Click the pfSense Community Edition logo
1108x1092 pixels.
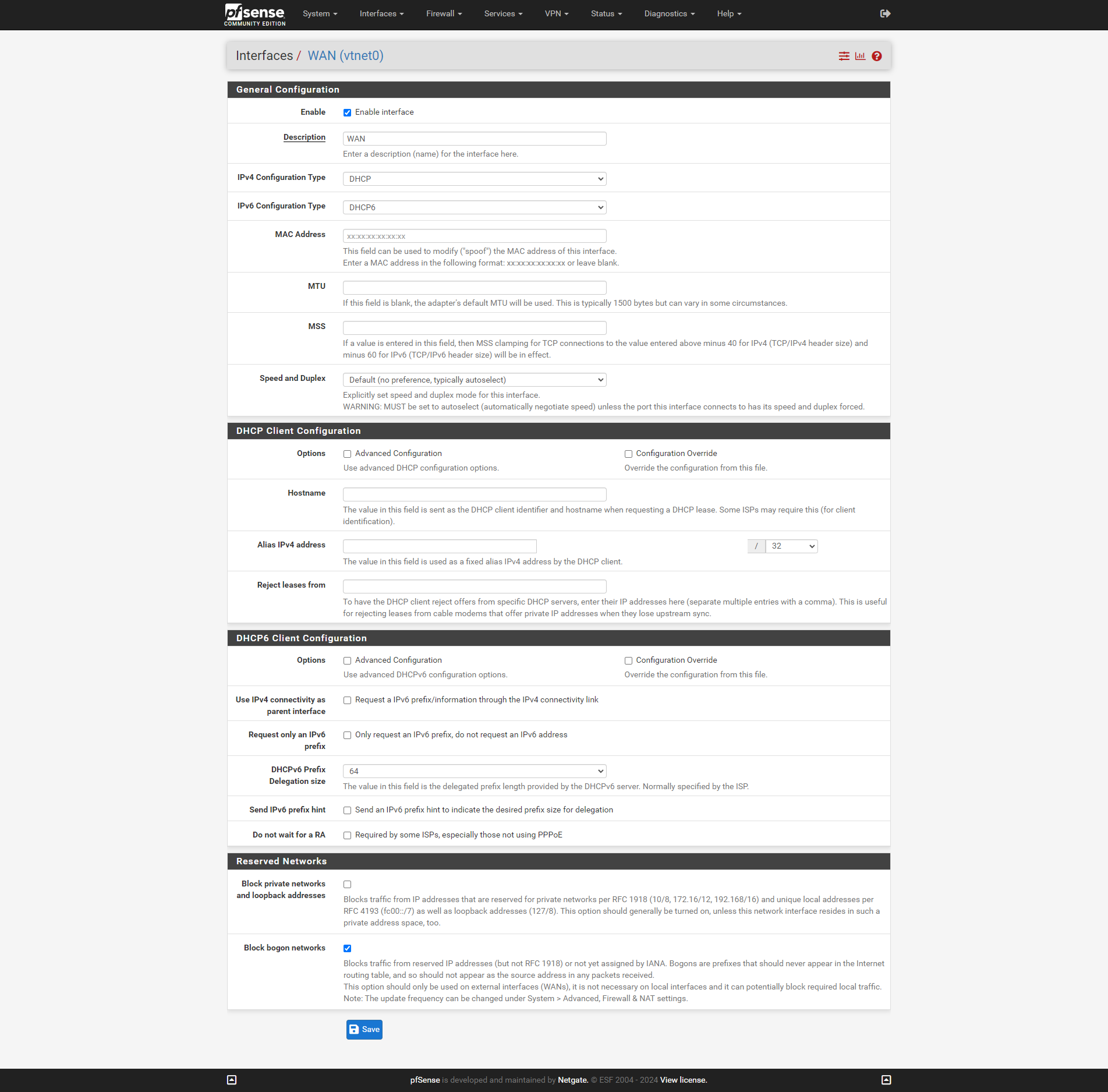[x=254, y=15]
